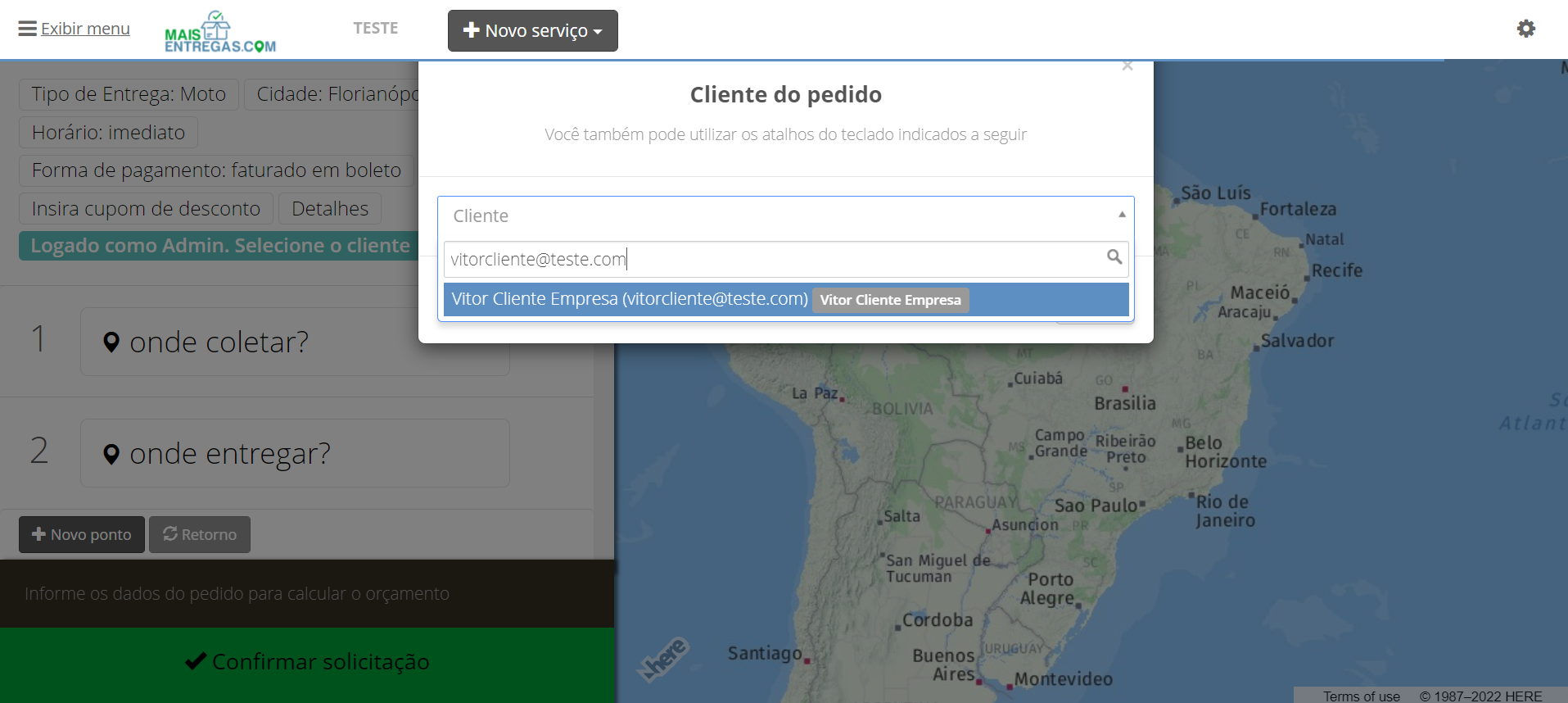Click Buenos Aires on the map

click(944, 664)
